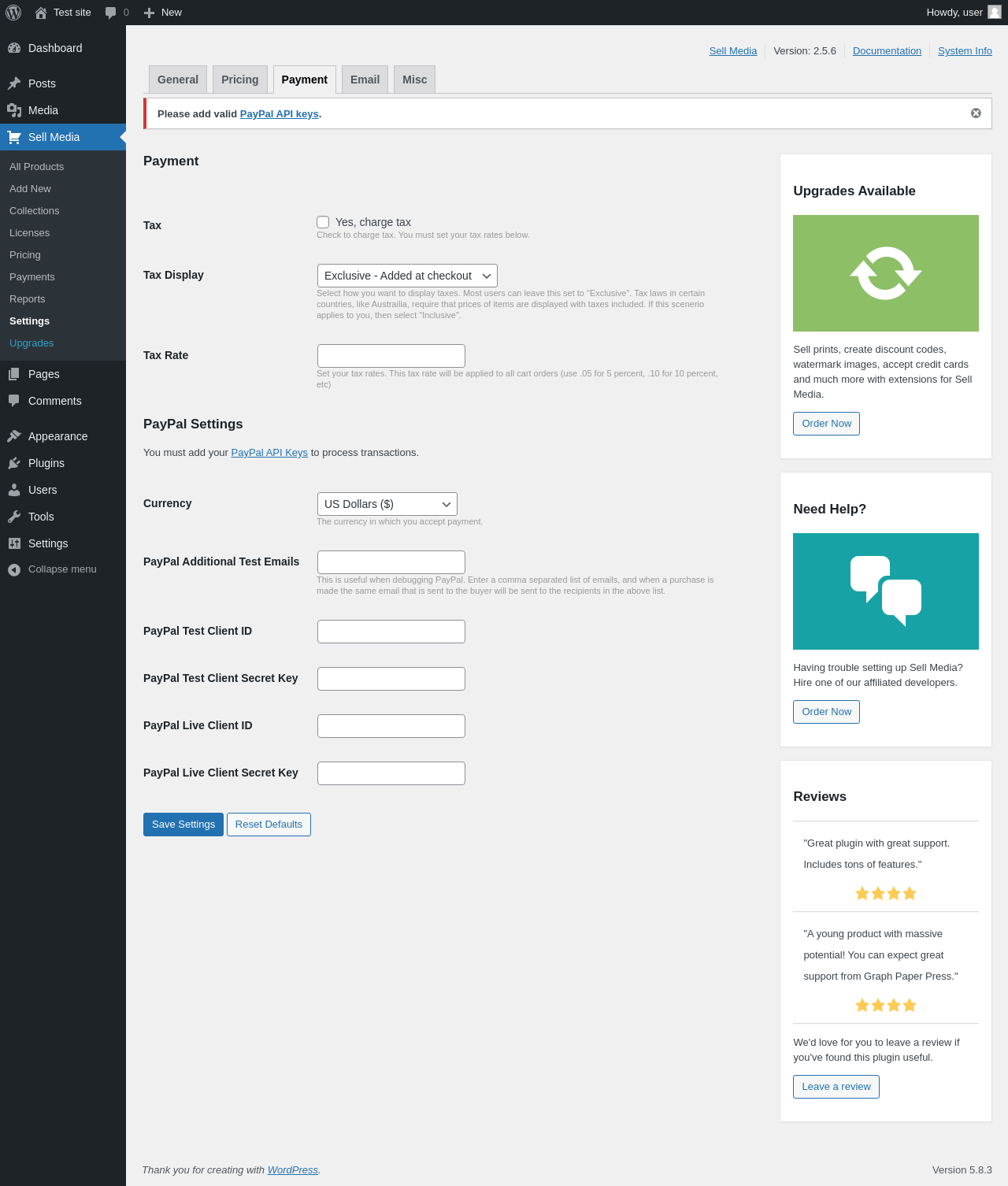Screen dimensions: 1008x1186
Task: Click the Posts pin icon
Action: pos(14,83)
